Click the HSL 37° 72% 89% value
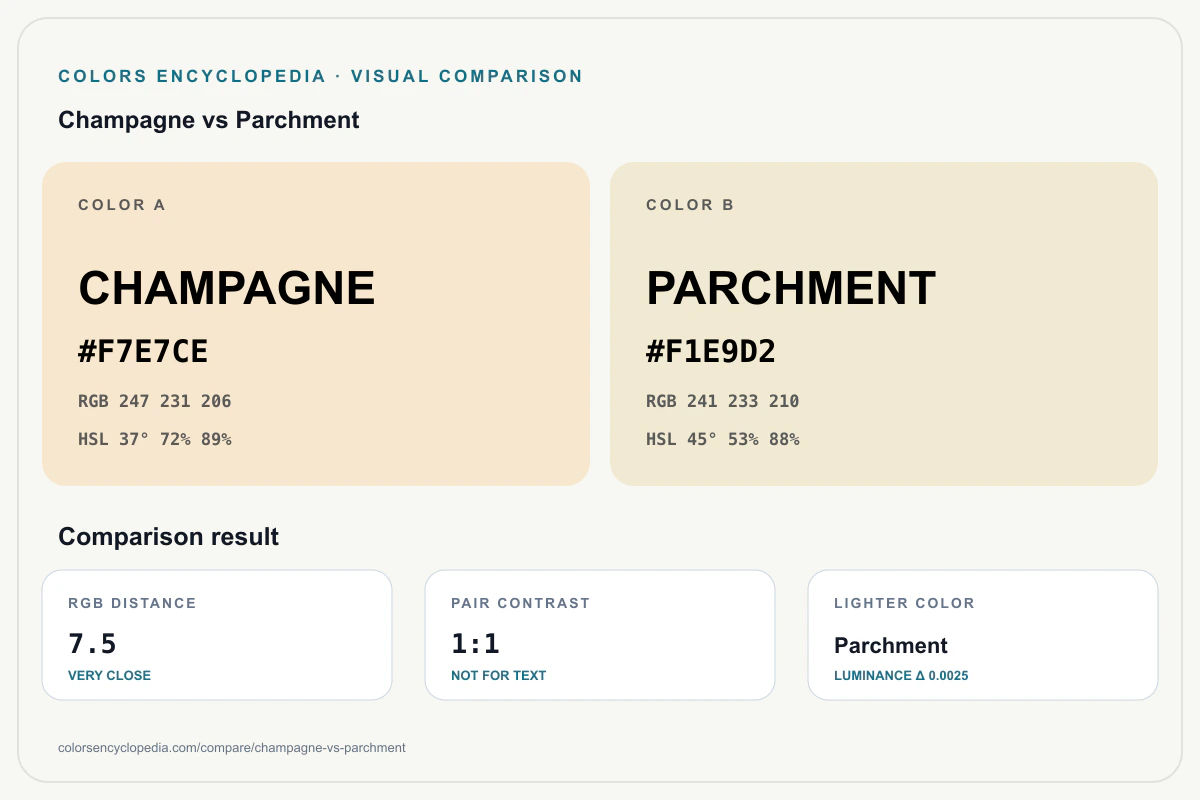The width and height of the screenshot is (1200, 800). point(155,439)
